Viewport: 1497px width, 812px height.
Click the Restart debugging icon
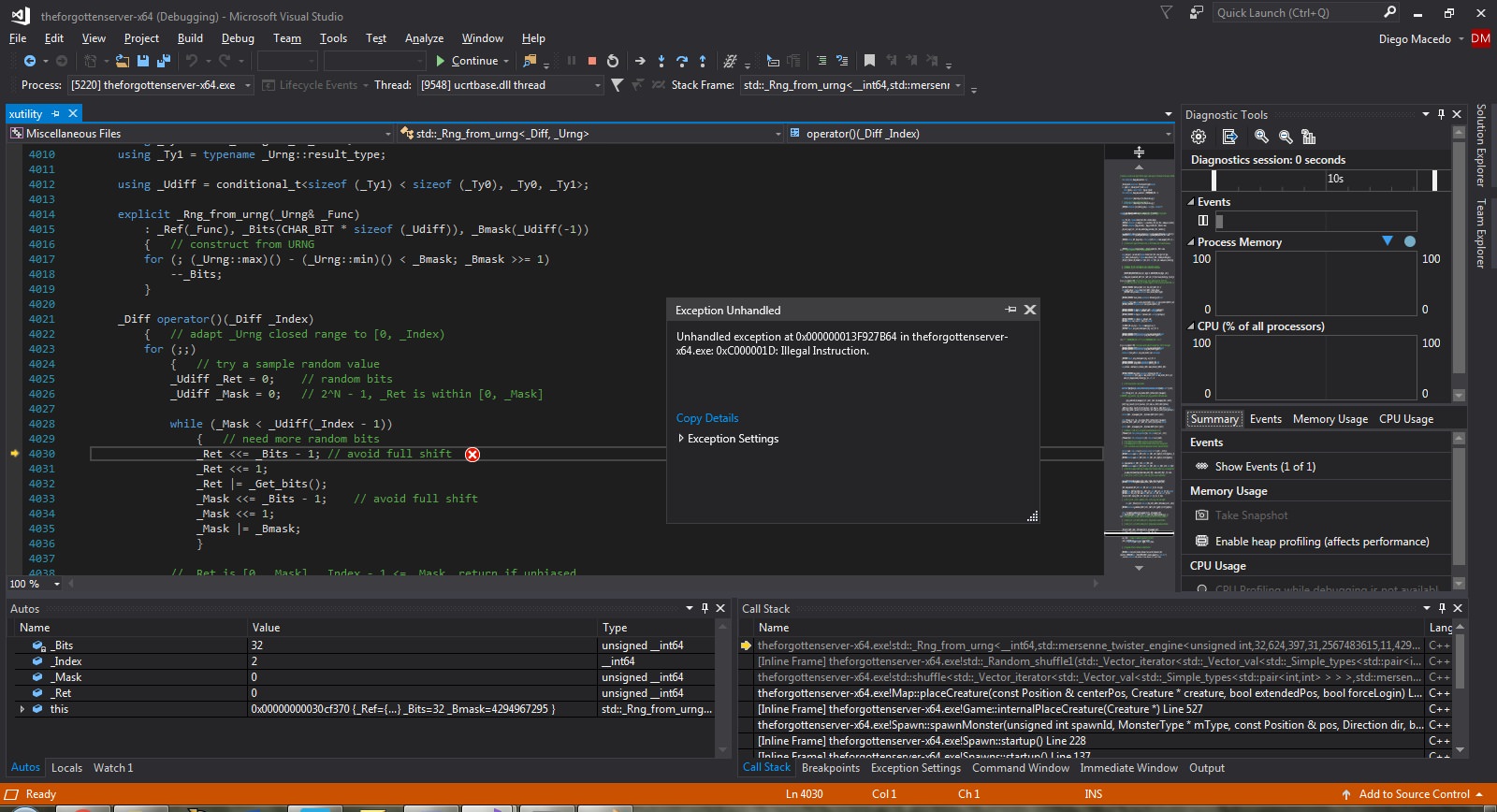tap(613, 61)
